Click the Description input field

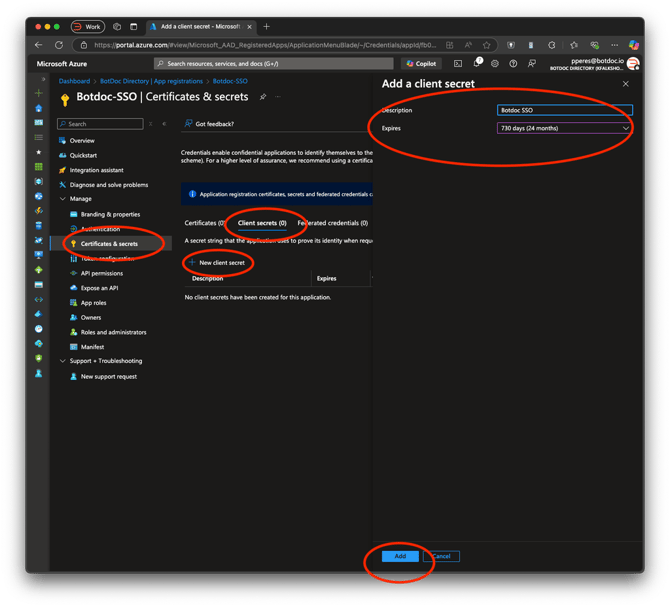564,110
